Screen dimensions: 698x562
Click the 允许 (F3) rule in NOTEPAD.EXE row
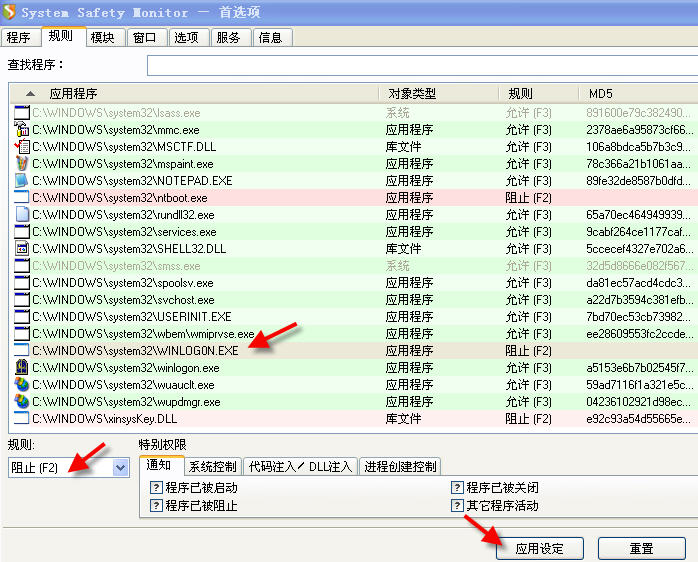528,181
